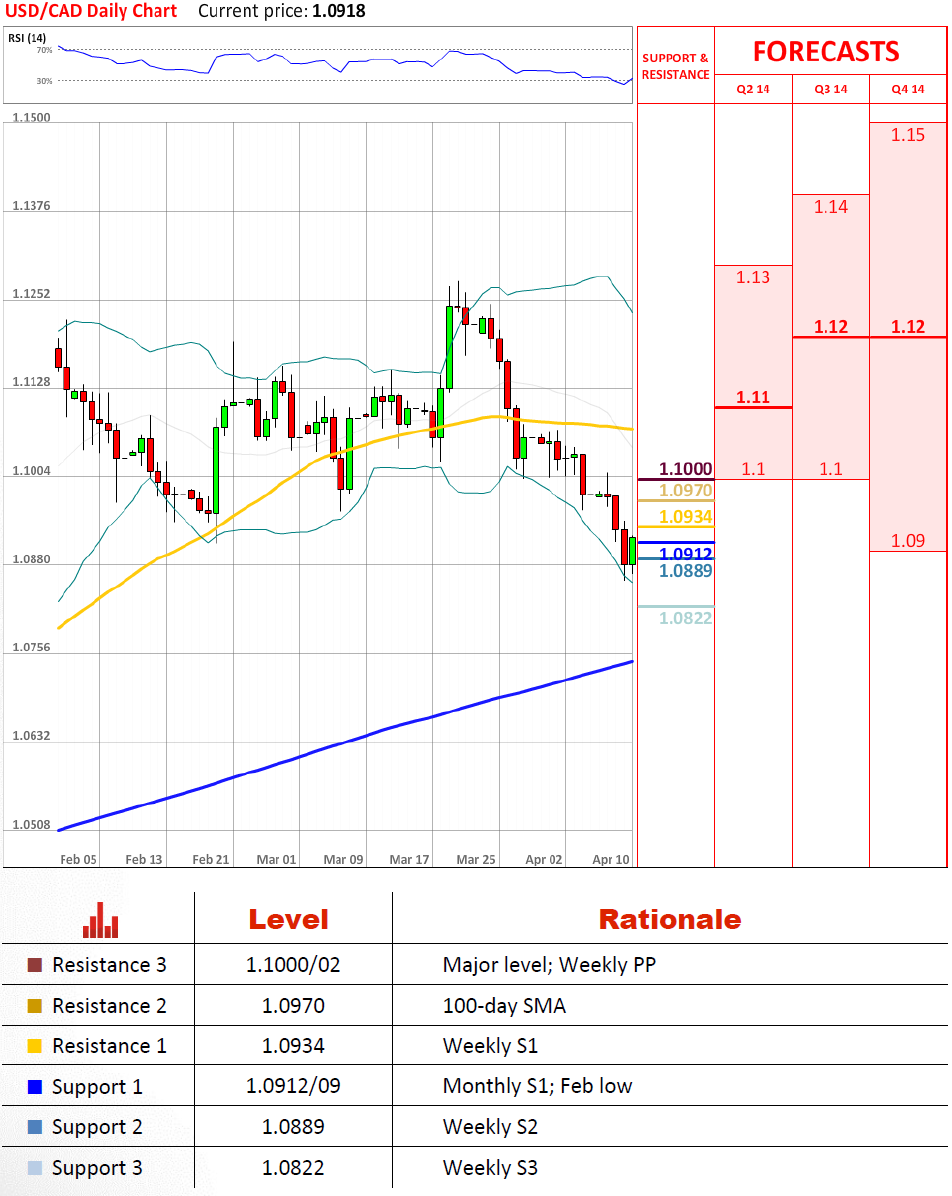Viewport: 952px width, 1196px height.
Task: Click the Resistance 2 row label
Action: 109,1005
